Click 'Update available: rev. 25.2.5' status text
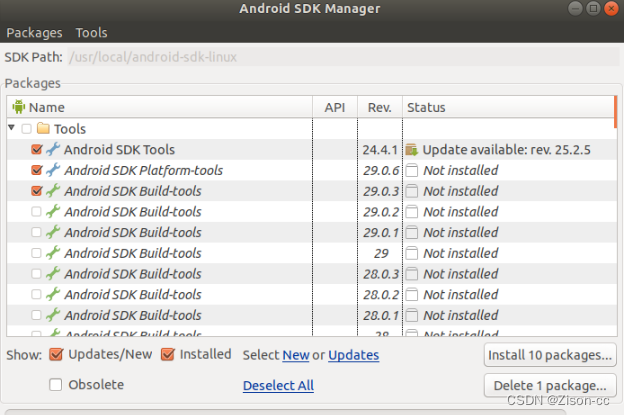This screenshot has width=625, height=415. coord(506,149)
